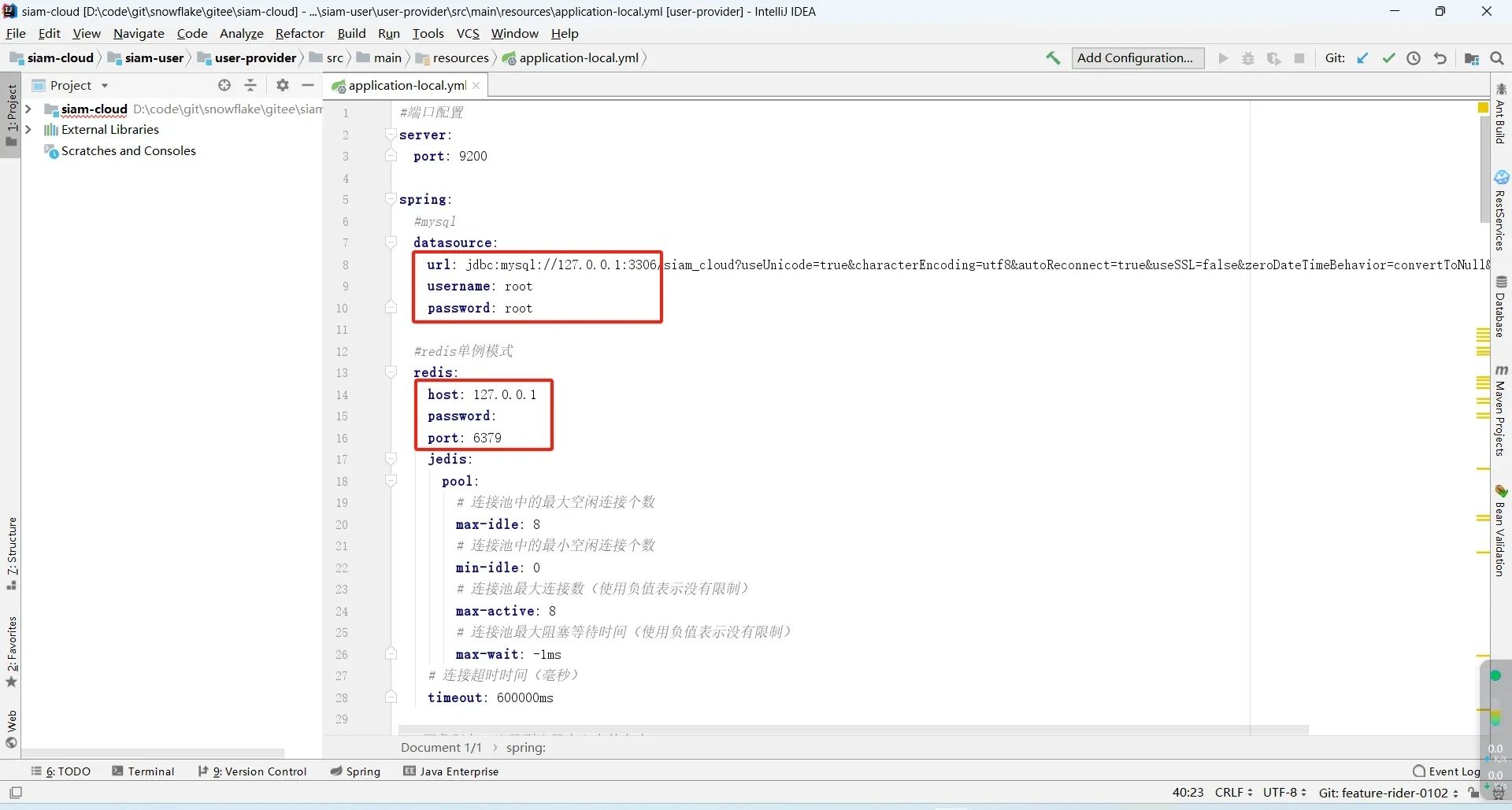Click the locate current file target icon
The width and height of the screenshot is (1512, 810).
click(224, 85)
